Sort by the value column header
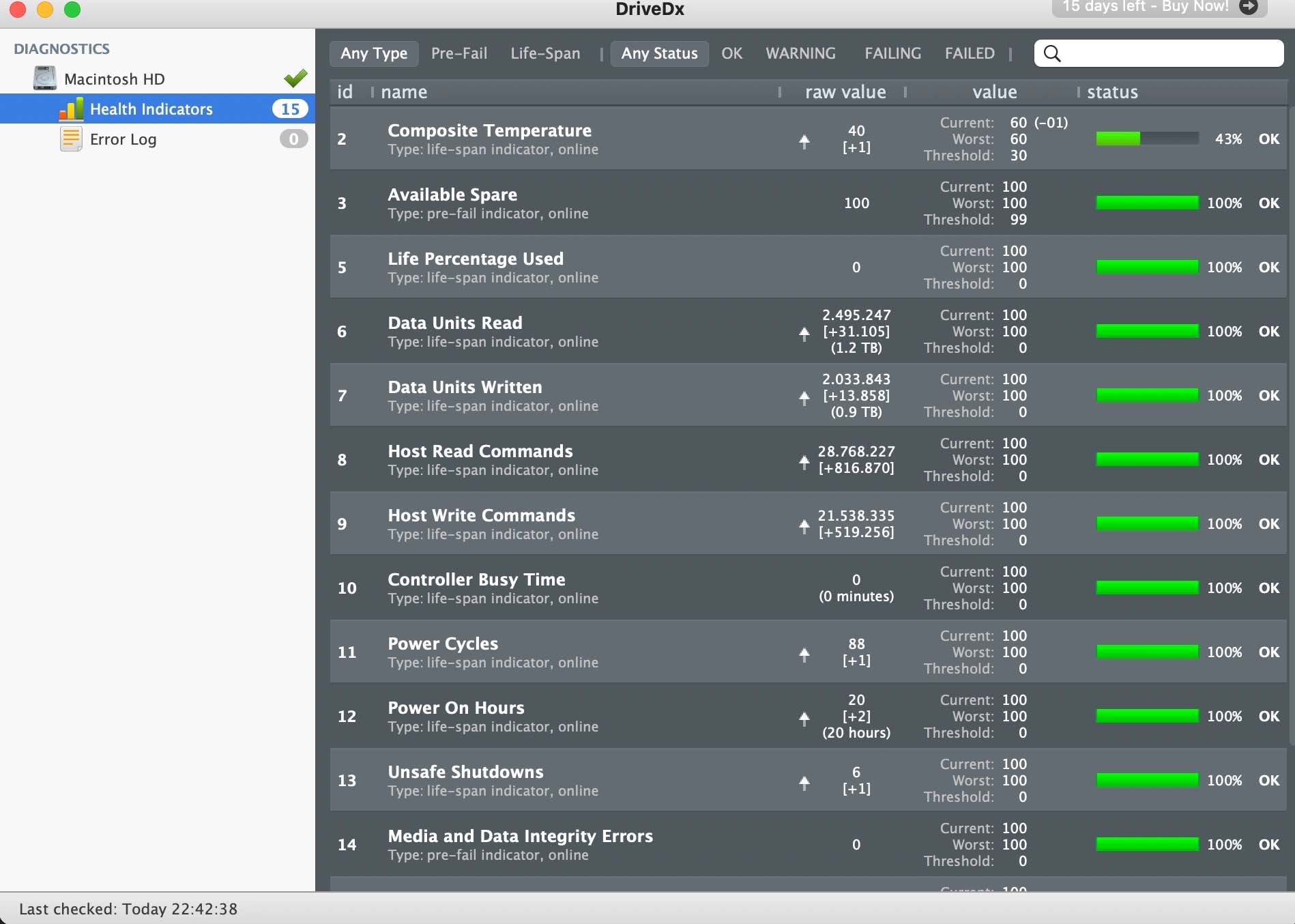 pos(994,92)
